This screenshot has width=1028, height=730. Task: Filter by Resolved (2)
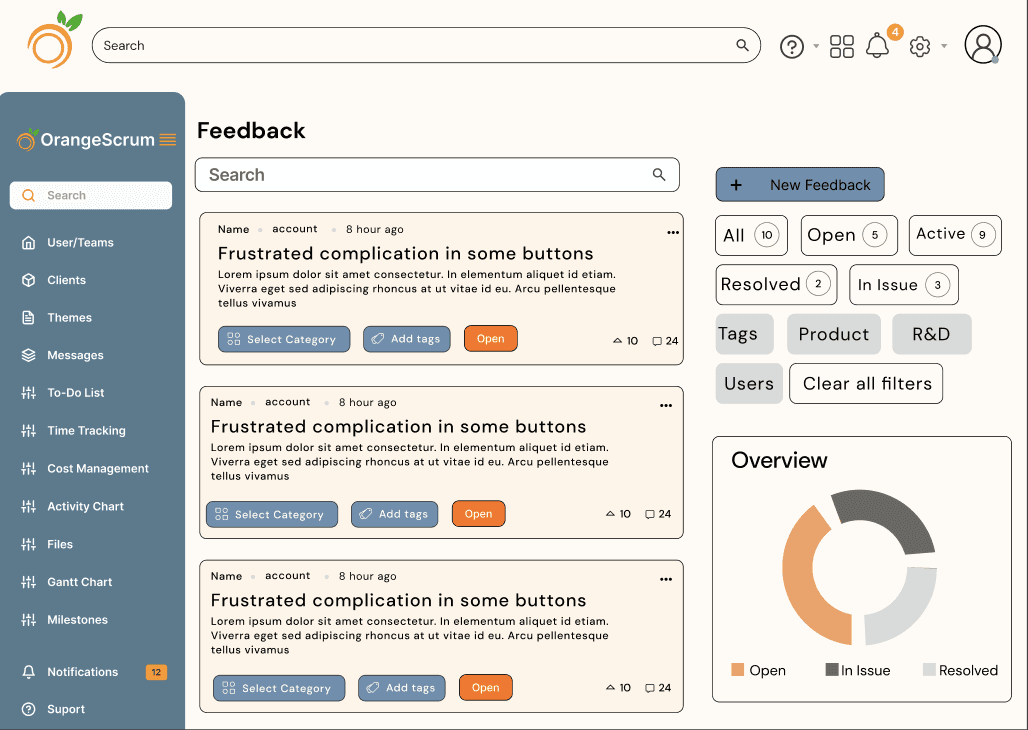pyautogui.click(x=776, y=285)
